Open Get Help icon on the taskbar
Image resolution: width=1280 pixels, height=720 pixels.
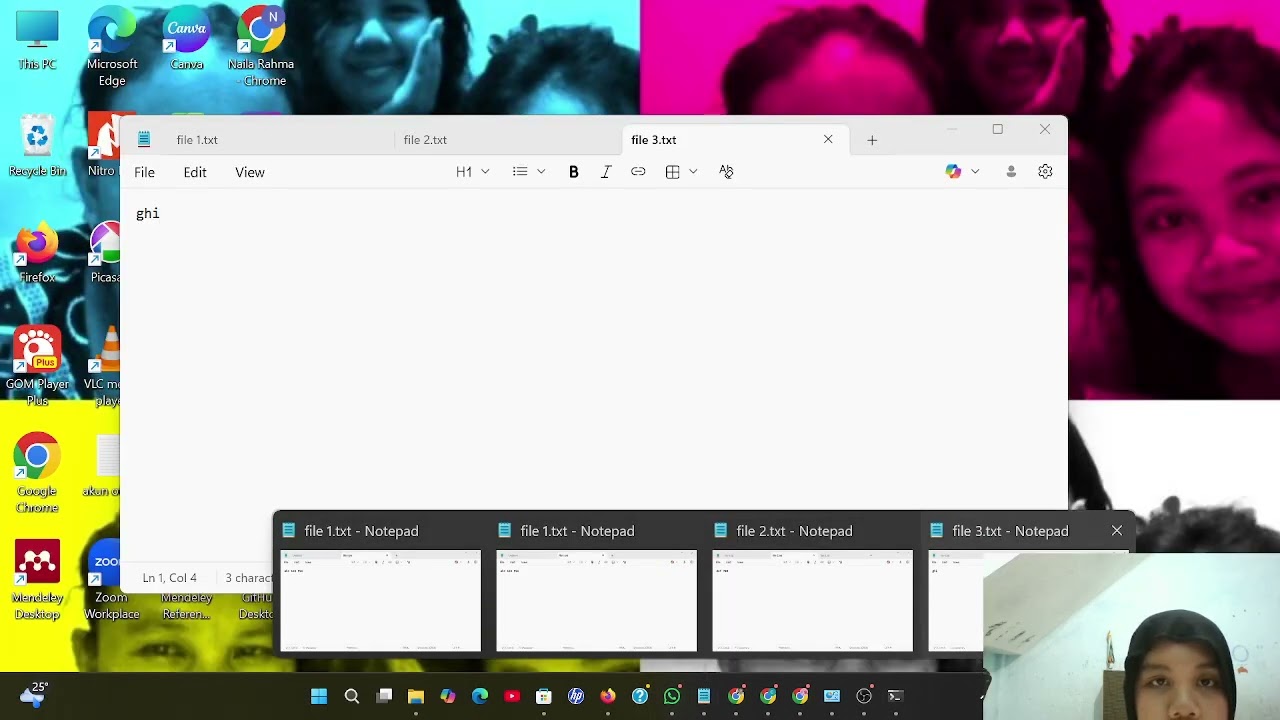[x=640, y=696]
